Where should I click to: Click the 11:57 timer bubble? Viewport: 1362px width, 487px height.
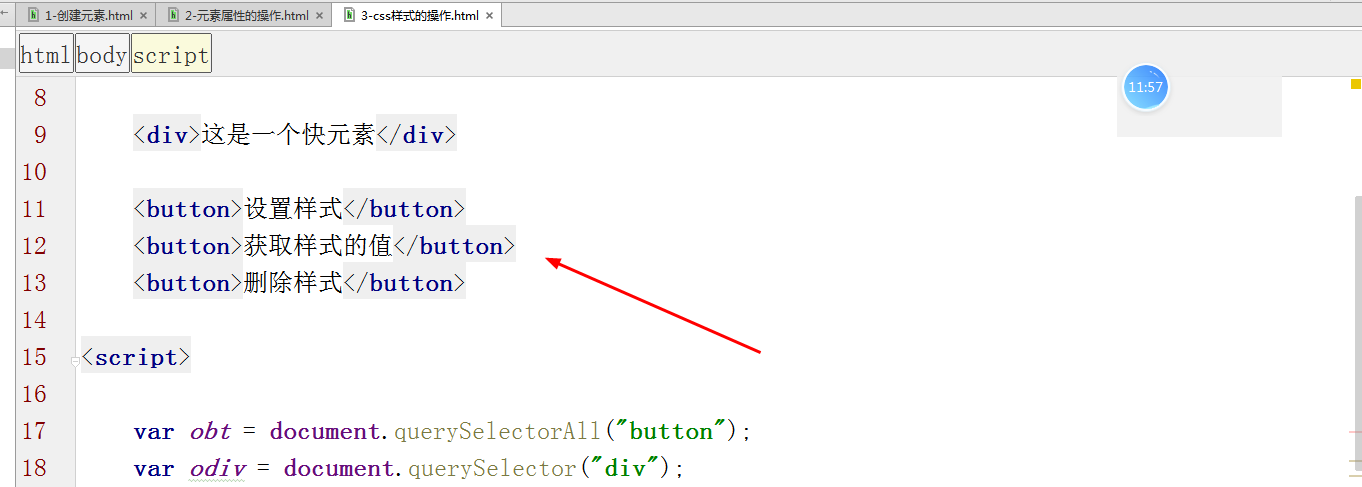(x=1145, y=87)
